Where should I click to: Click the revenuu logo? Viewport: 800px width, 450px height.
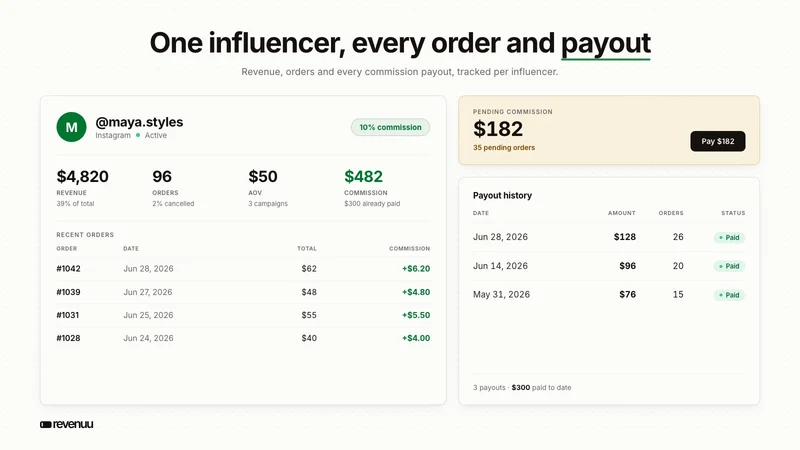coord(67,424)
